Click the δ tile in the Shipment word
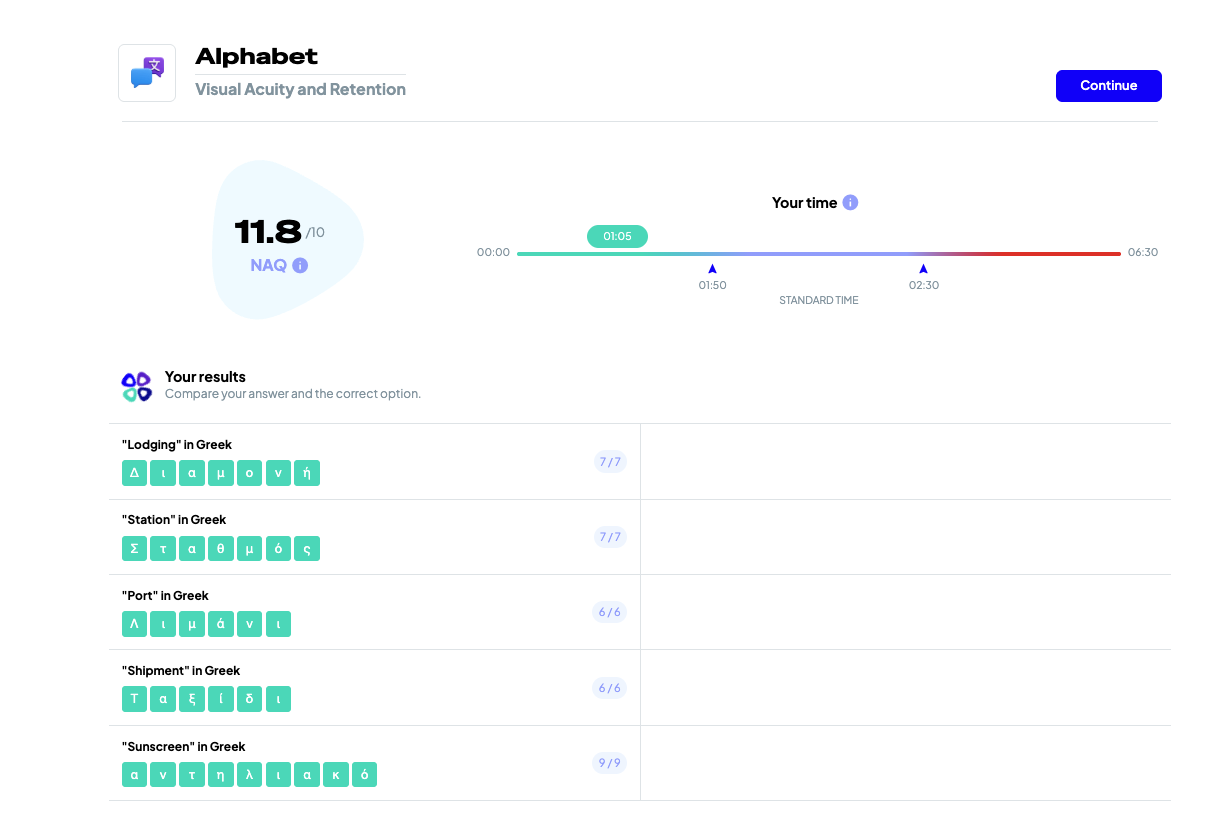 250,699
